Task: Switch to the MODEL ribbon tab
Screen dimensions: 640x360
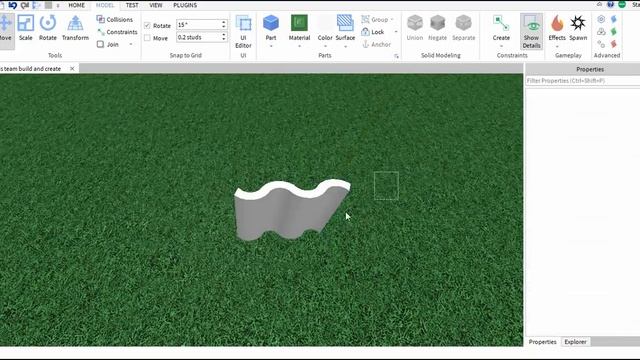Action: pos(105,5)
